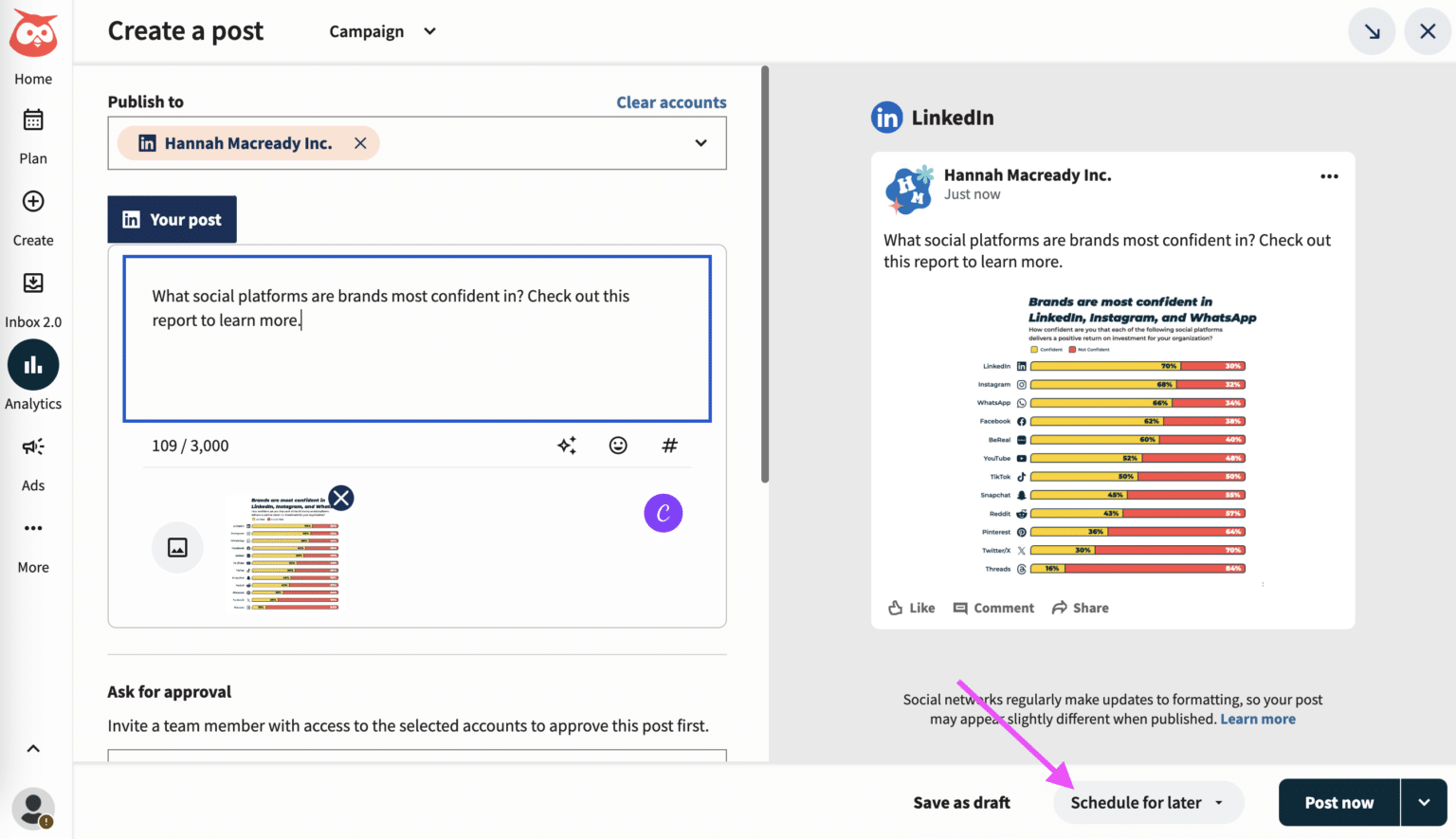This screenshot has height=839, width=1456.
Task: Switch to the Your post tab
Action: pos(172,219)
